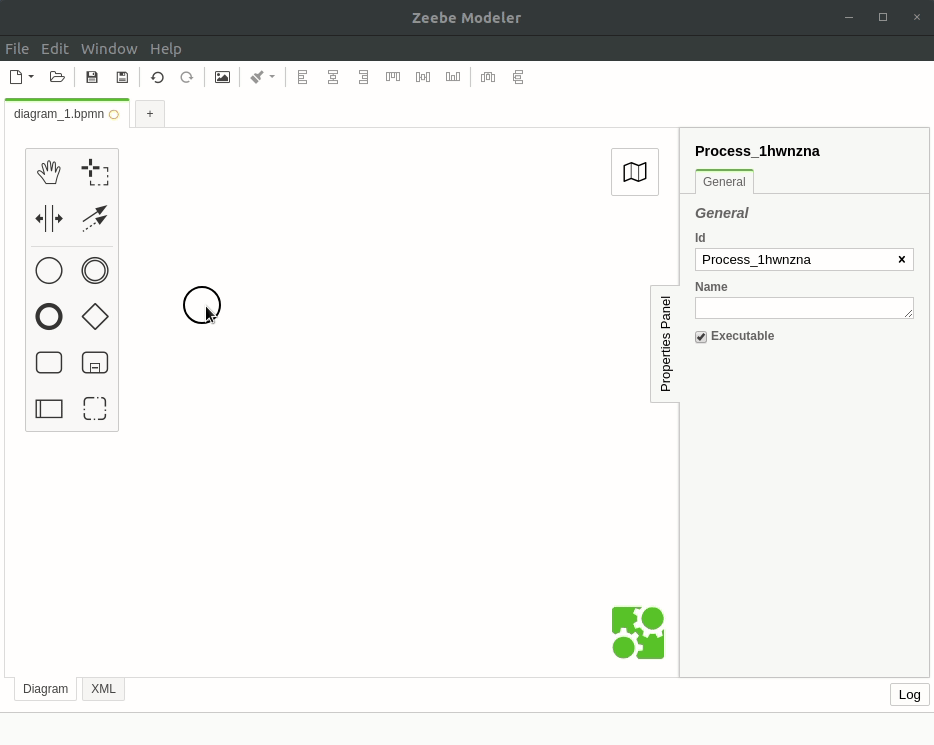
Task: Redo the last undone action
Action: [x=186, y=77]
